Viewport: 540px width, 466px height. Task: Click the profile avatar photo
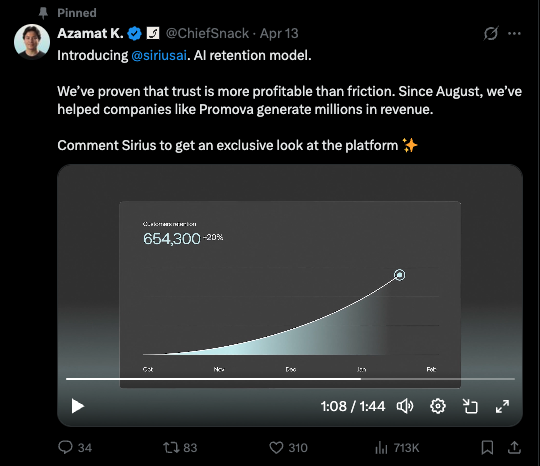tap(32, 42)
